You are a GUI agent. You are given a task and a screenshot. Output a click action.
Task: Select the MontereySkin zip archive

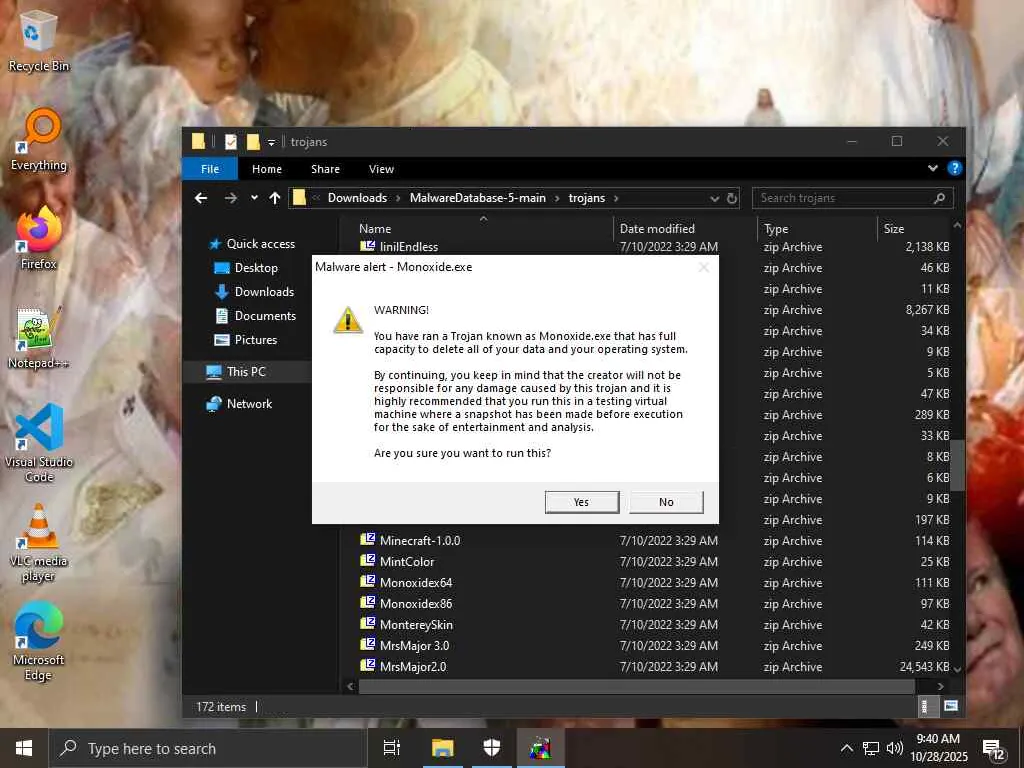pos(406,624)
